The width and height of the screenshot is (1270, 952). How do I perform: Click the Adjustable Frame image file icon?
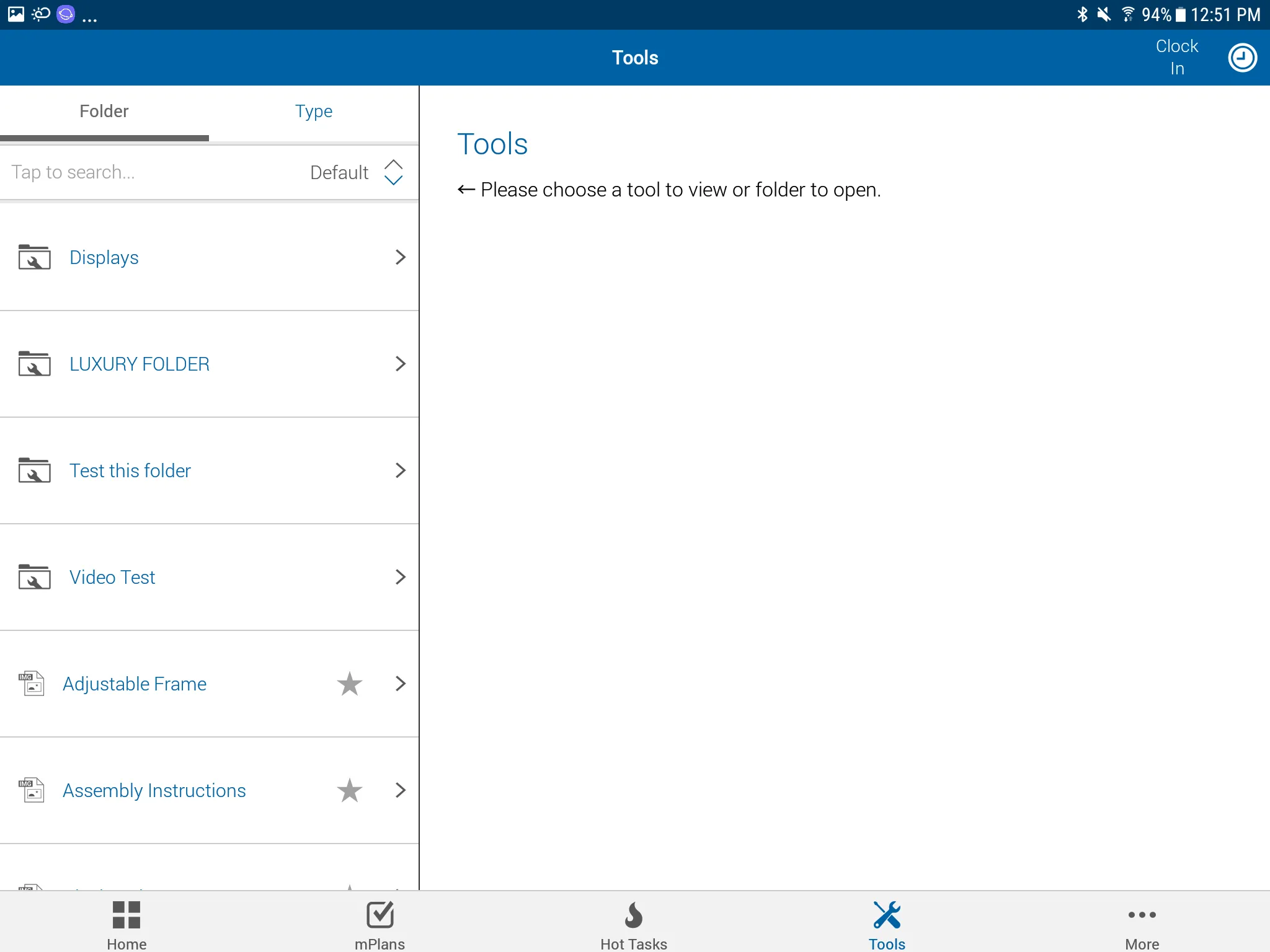(x=31, y=684)
